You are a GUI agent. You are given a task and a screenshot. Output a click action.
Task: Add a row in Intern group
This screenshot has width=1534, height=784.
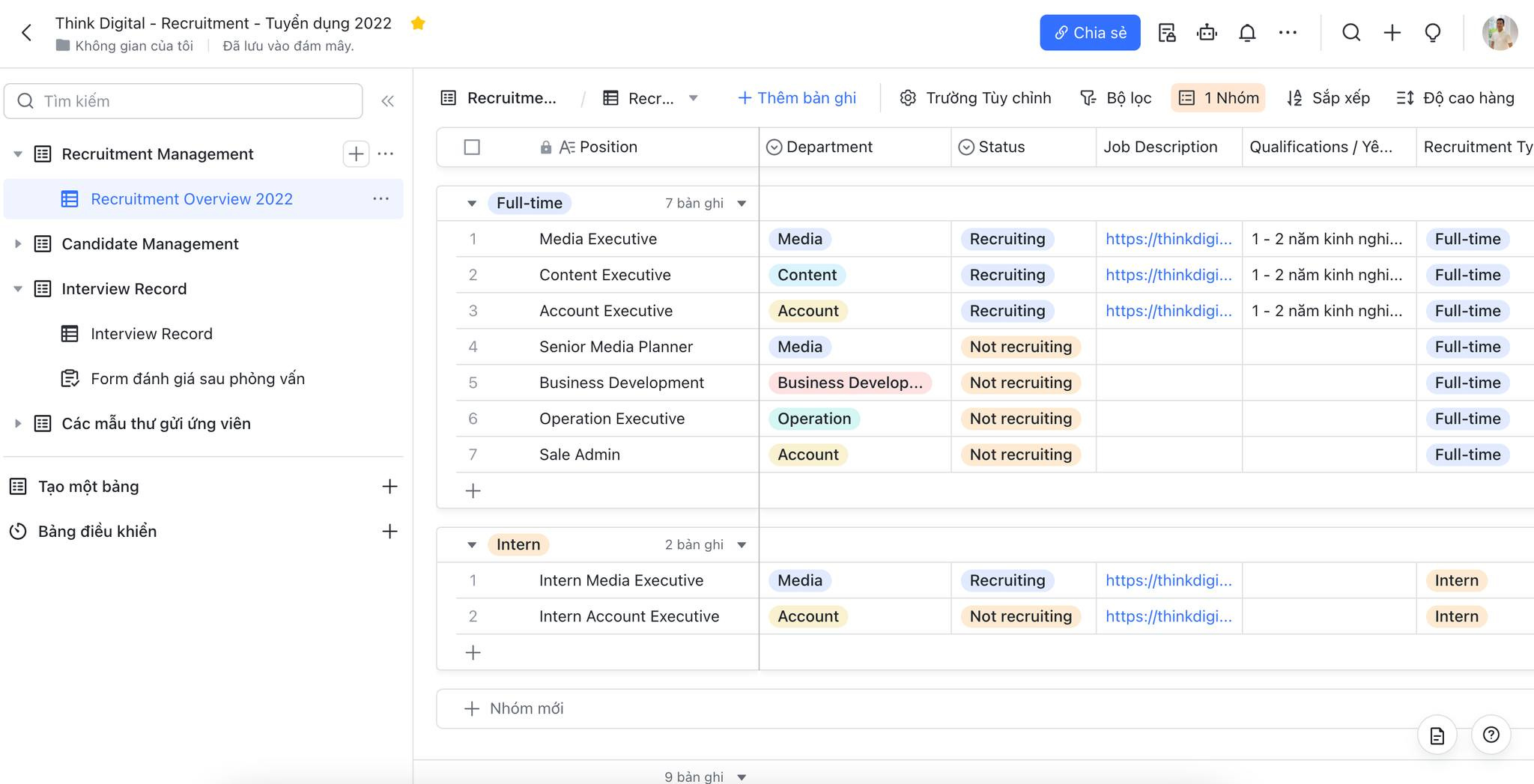[x=473, y=653]
